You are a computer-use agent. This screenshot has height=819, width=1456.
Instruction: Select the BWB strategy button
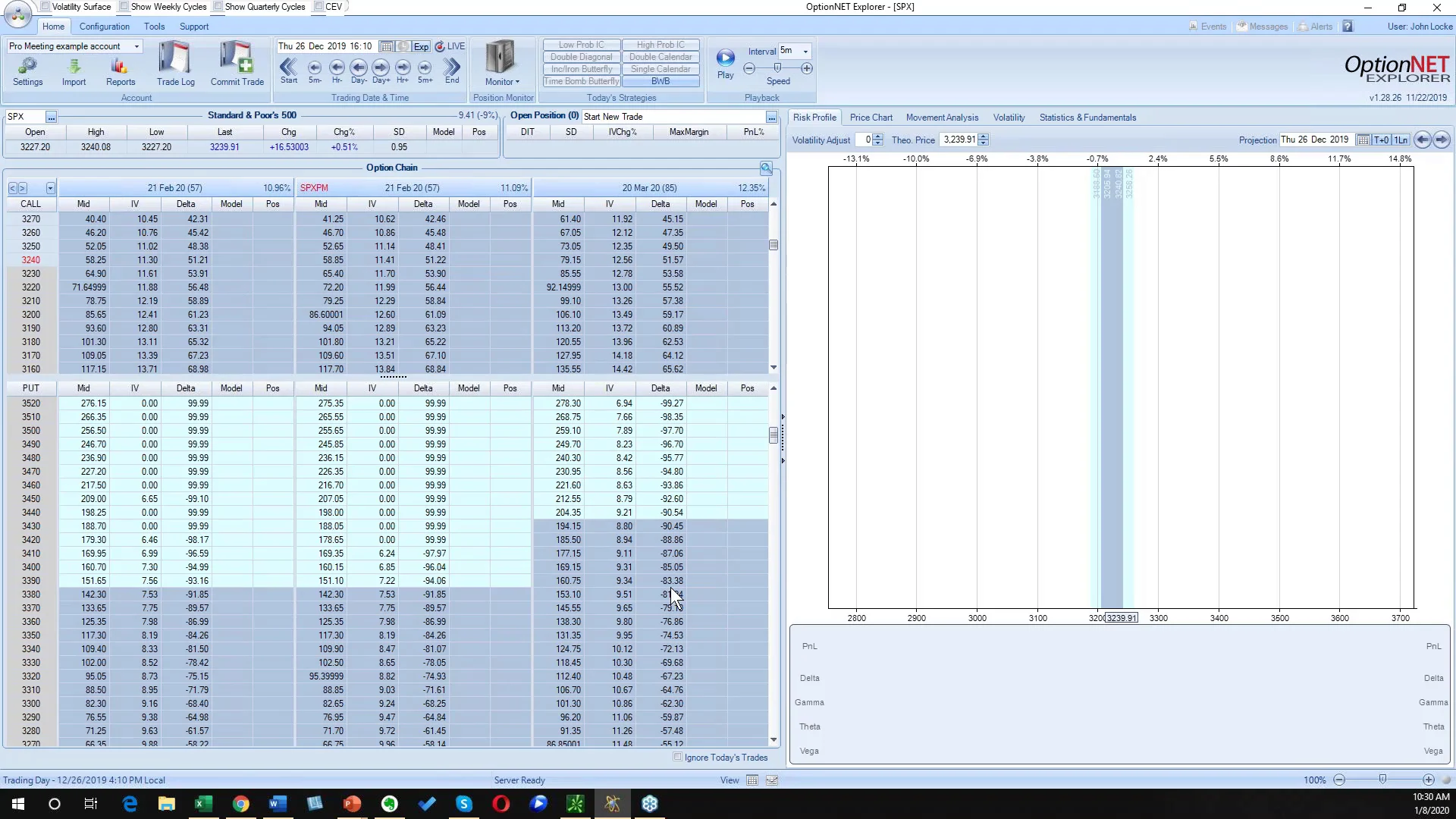pyautogui.click(x=661, y=81)
